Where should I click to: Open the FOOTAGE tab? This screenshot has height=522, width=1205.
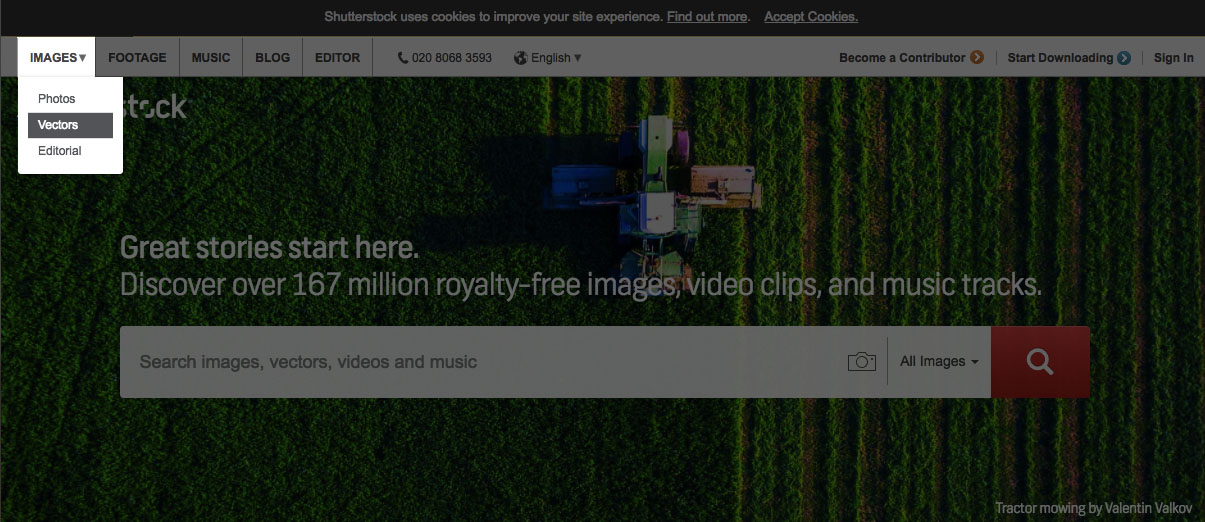pyautogui.click(x=137, y=58)
